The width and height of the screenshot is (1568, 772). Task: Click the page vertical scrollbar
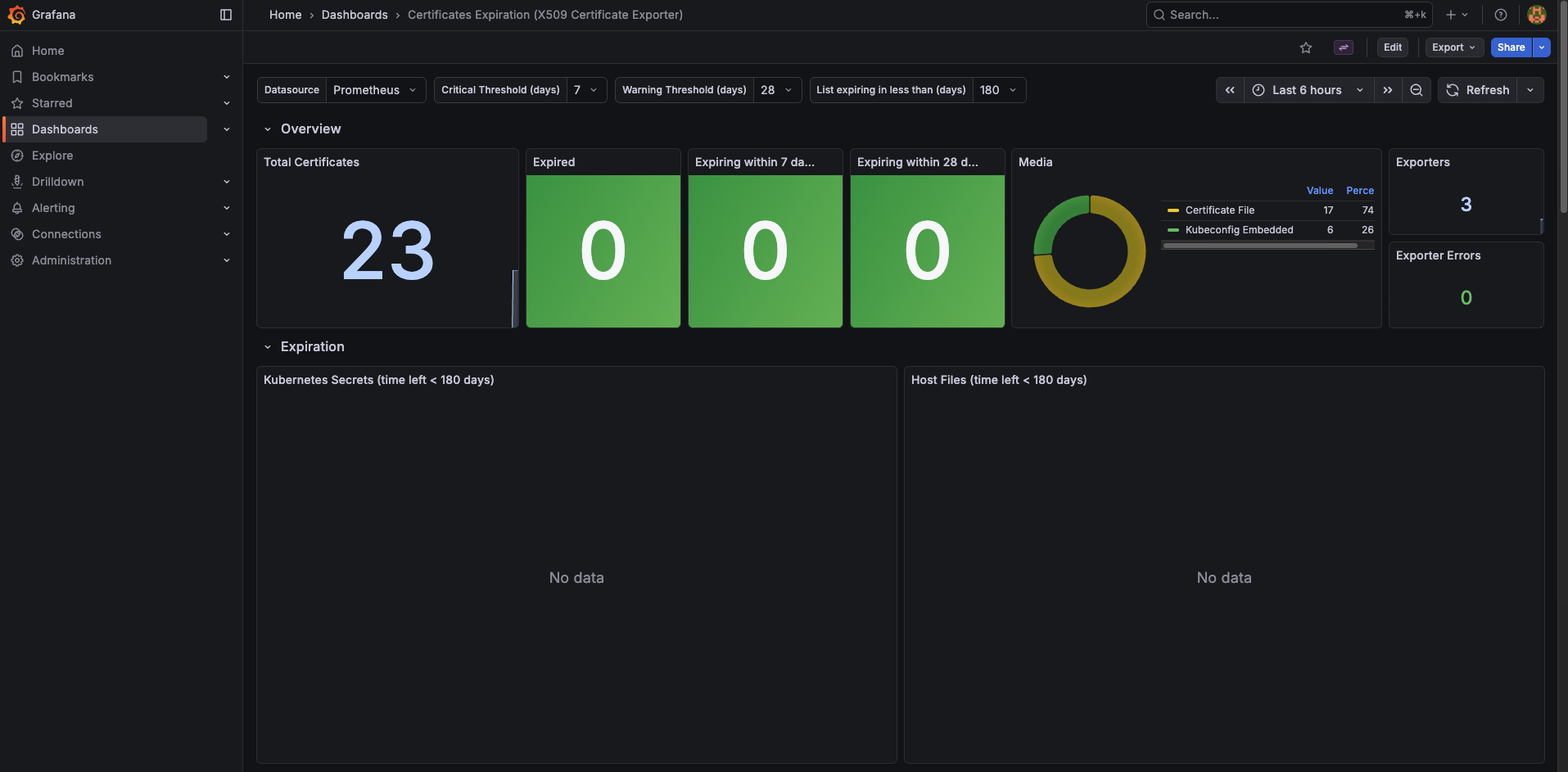(1563, 106)
